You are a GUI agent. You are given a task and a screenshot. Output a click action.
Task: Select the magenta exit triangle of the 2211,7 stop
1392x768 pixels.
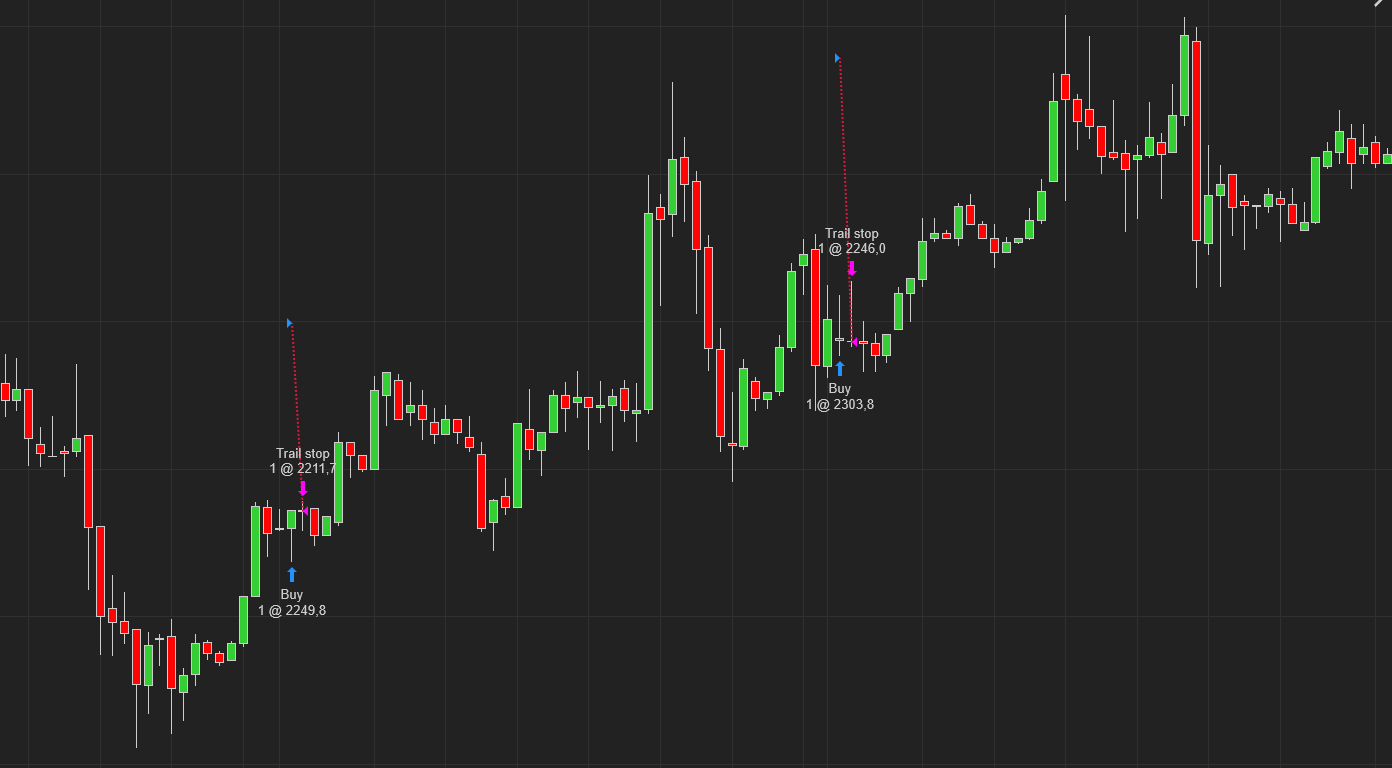[x=305, y=511]
